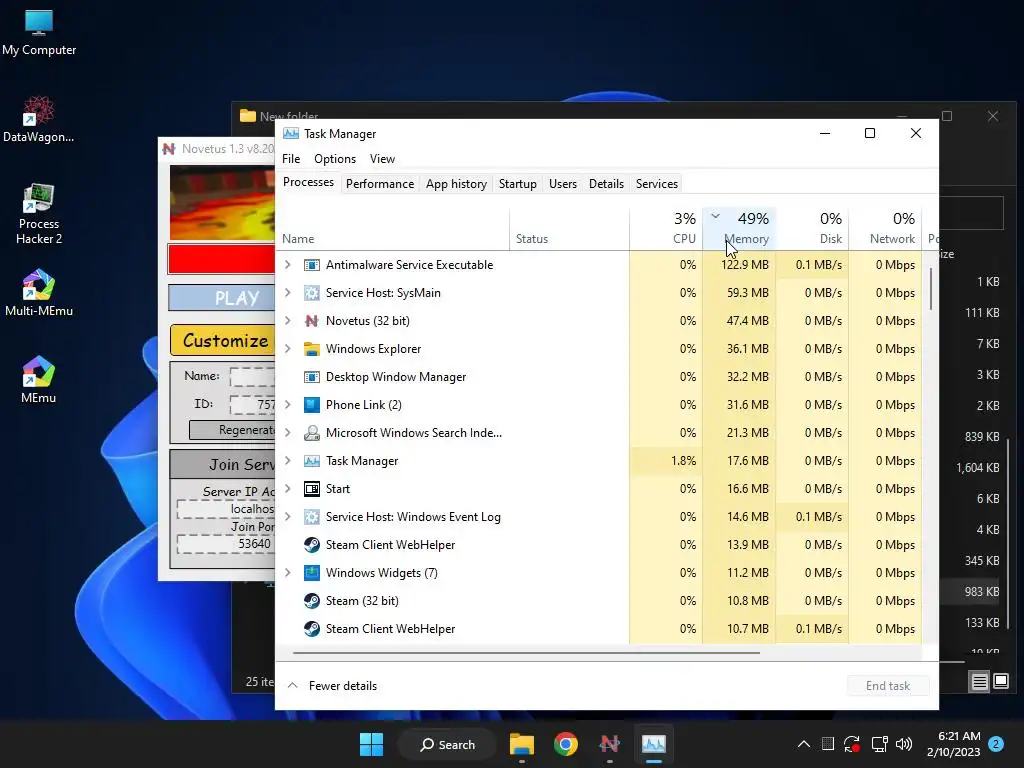Collapse Task Manager with Fewer details
Screen dimensions: 1024x768
point(332,686)
